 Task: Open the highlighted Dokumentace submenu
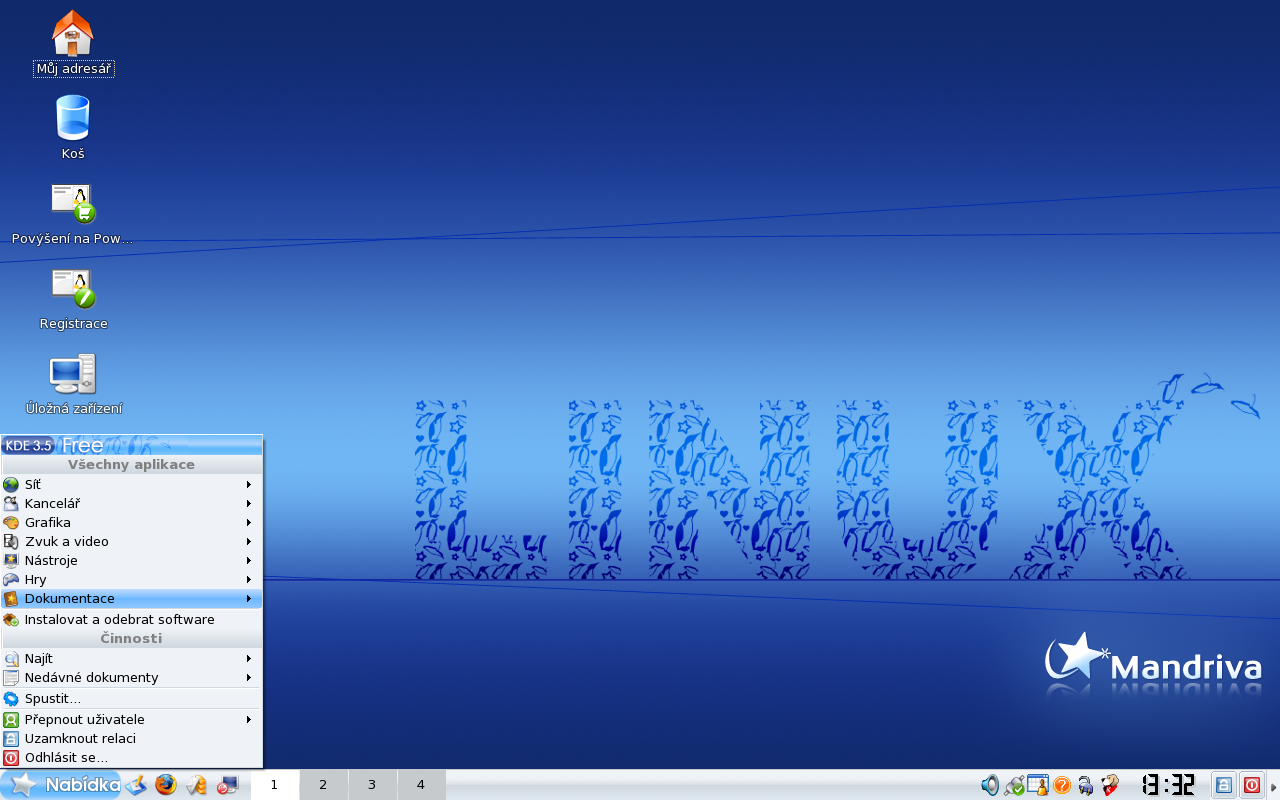[x=131, y=598]
